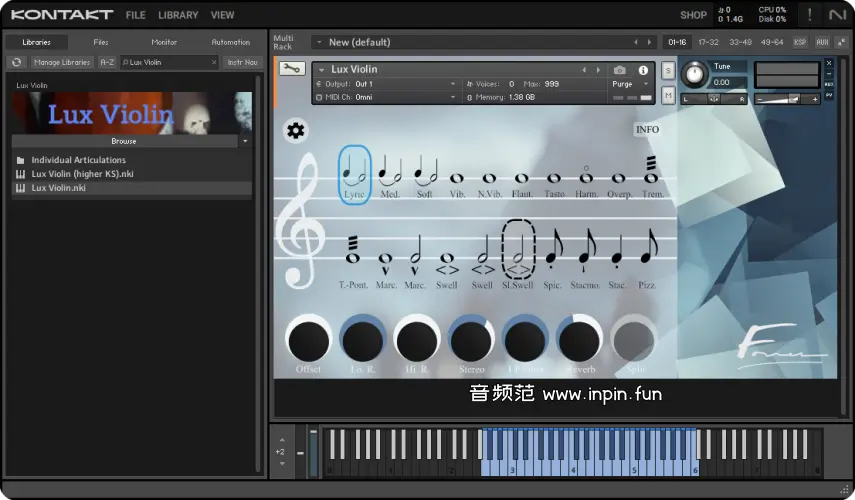Pick the Spic. articulation note

point(552,254)
